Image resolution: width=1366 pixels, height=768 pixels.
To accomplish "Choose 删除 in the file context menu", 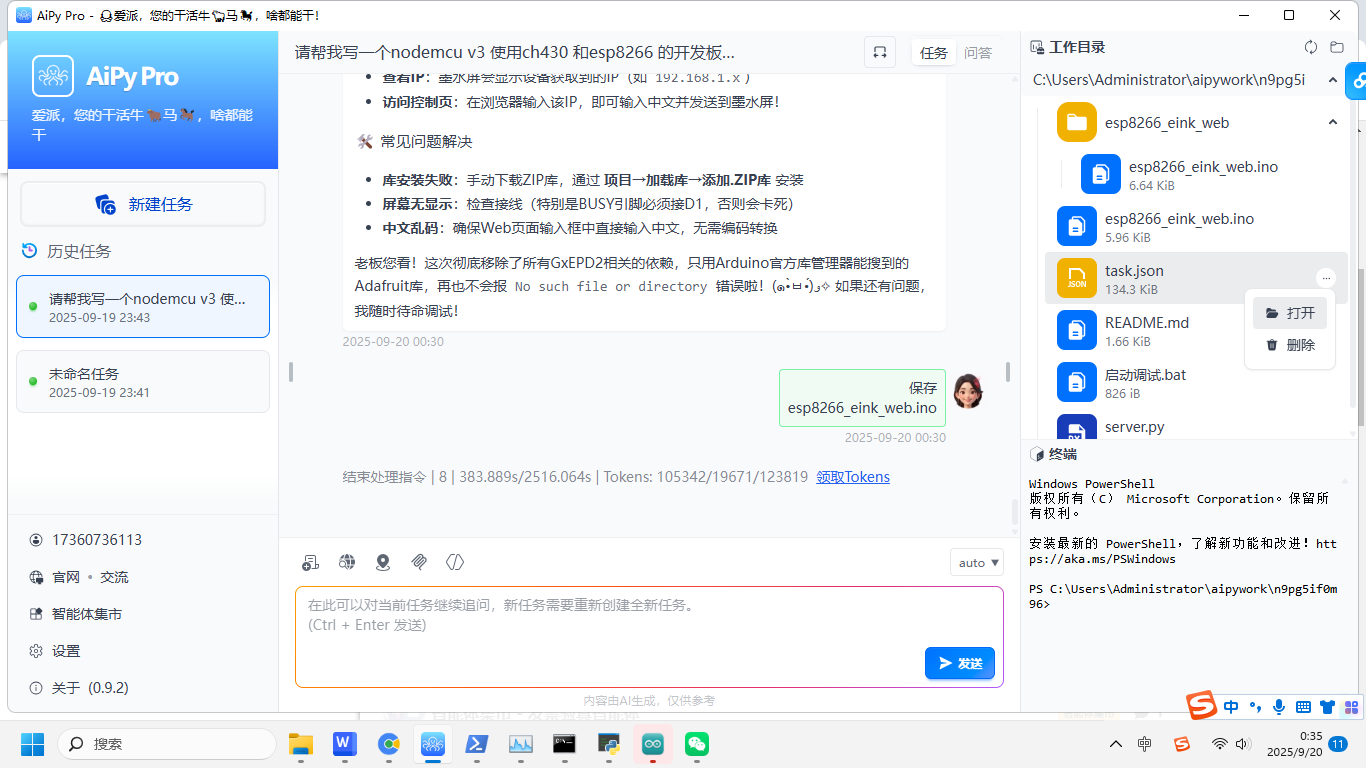I will click(x=1290, y=345).
